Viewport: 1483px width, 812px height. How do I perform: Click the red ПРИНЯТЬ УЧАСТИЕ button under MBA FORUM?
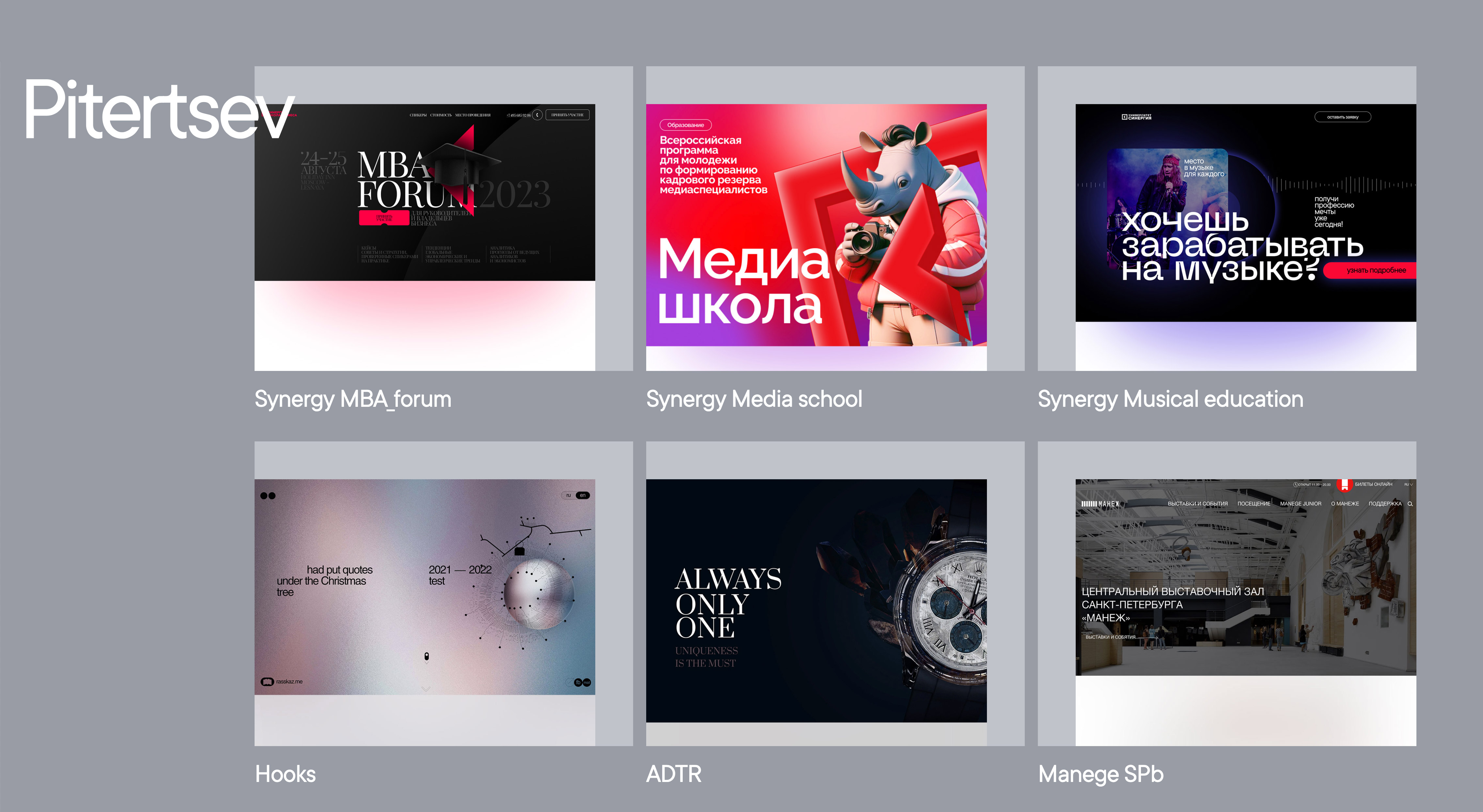click(384, 218)
